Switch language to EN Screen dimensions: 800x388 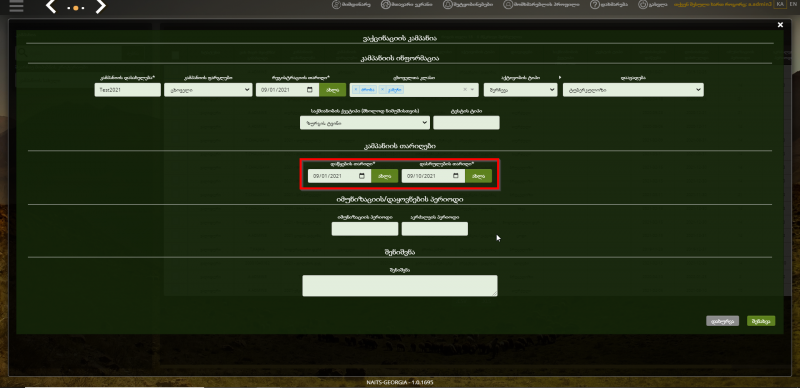point(792,4)
